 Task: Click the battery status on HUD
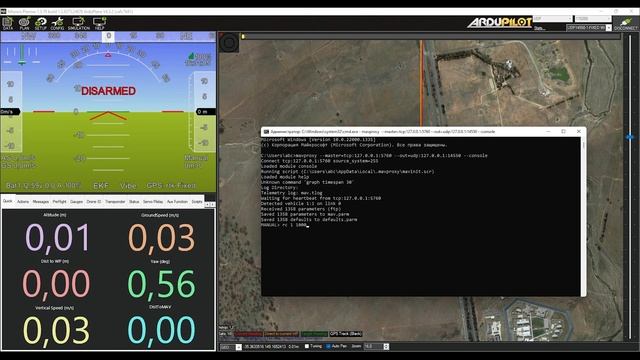point(43,186)
